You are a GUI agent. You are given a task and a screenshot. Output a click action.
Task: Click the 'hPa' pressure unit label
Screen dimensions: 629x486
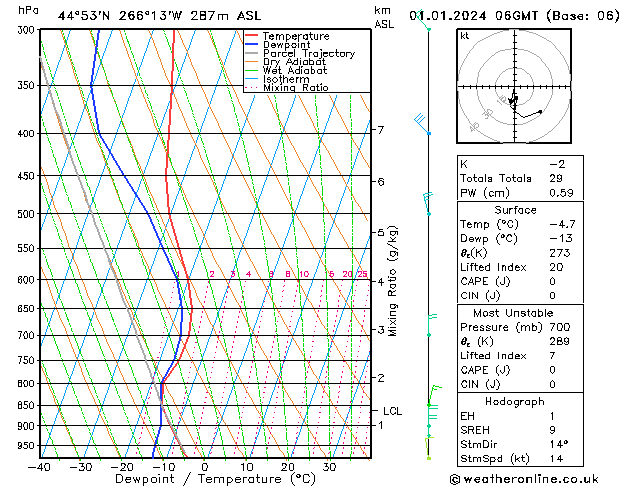(28, 10)
